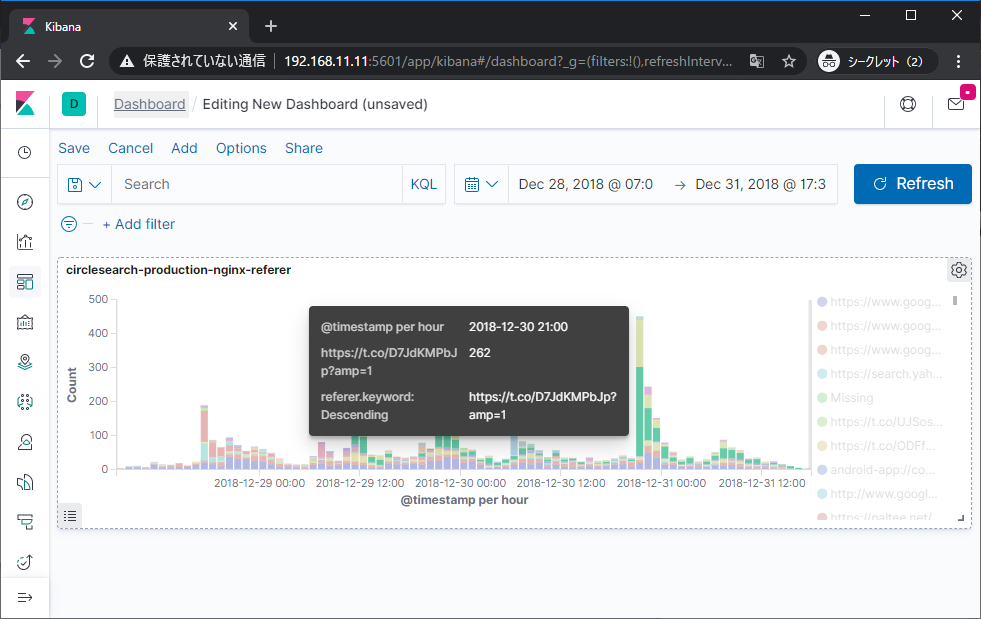Viewport: 981px width, 619px height.
Task: Open the Recently viewed clock icon
Action: 25,153
